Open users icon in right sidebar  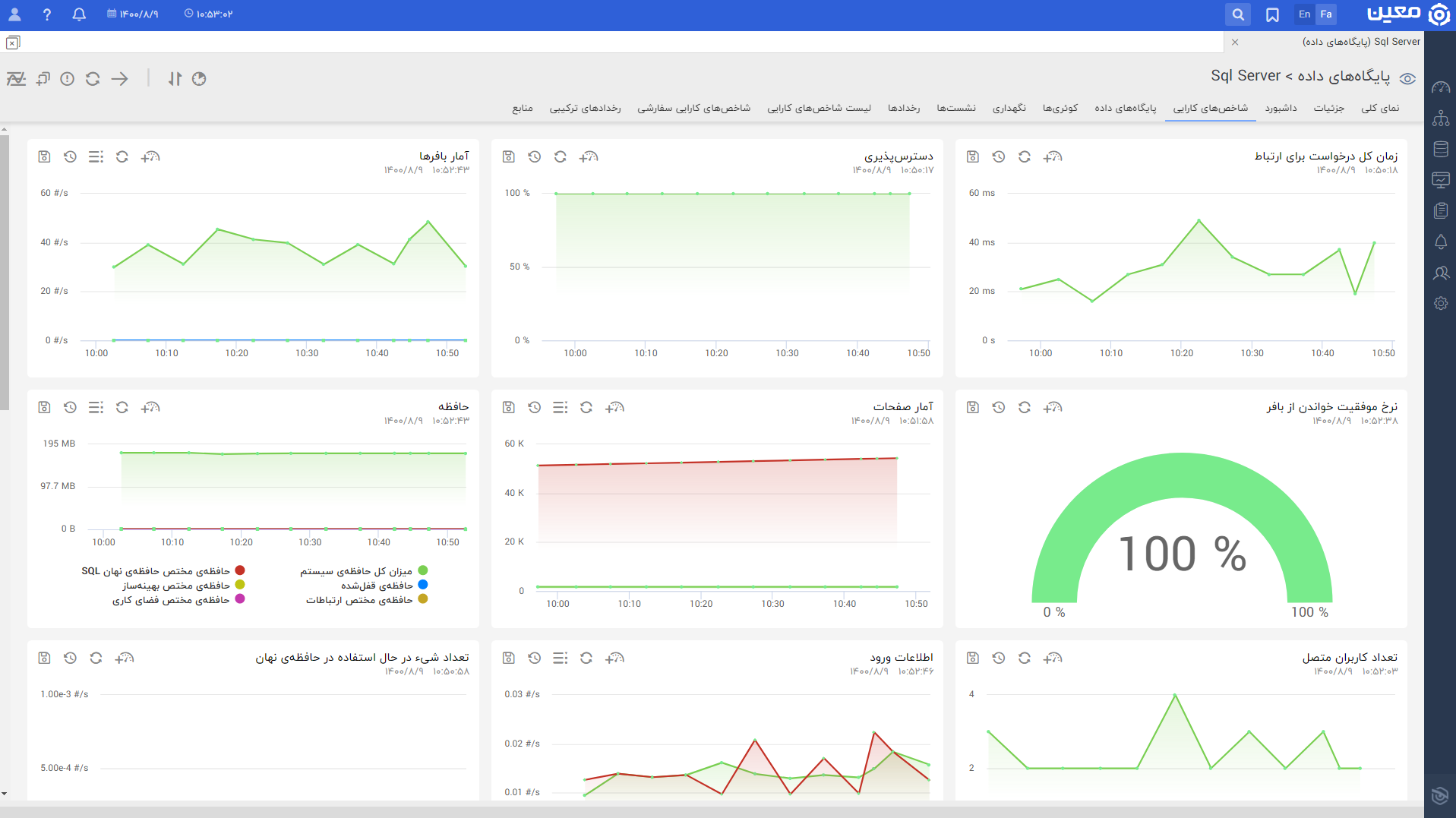(x=1441, y=273)
